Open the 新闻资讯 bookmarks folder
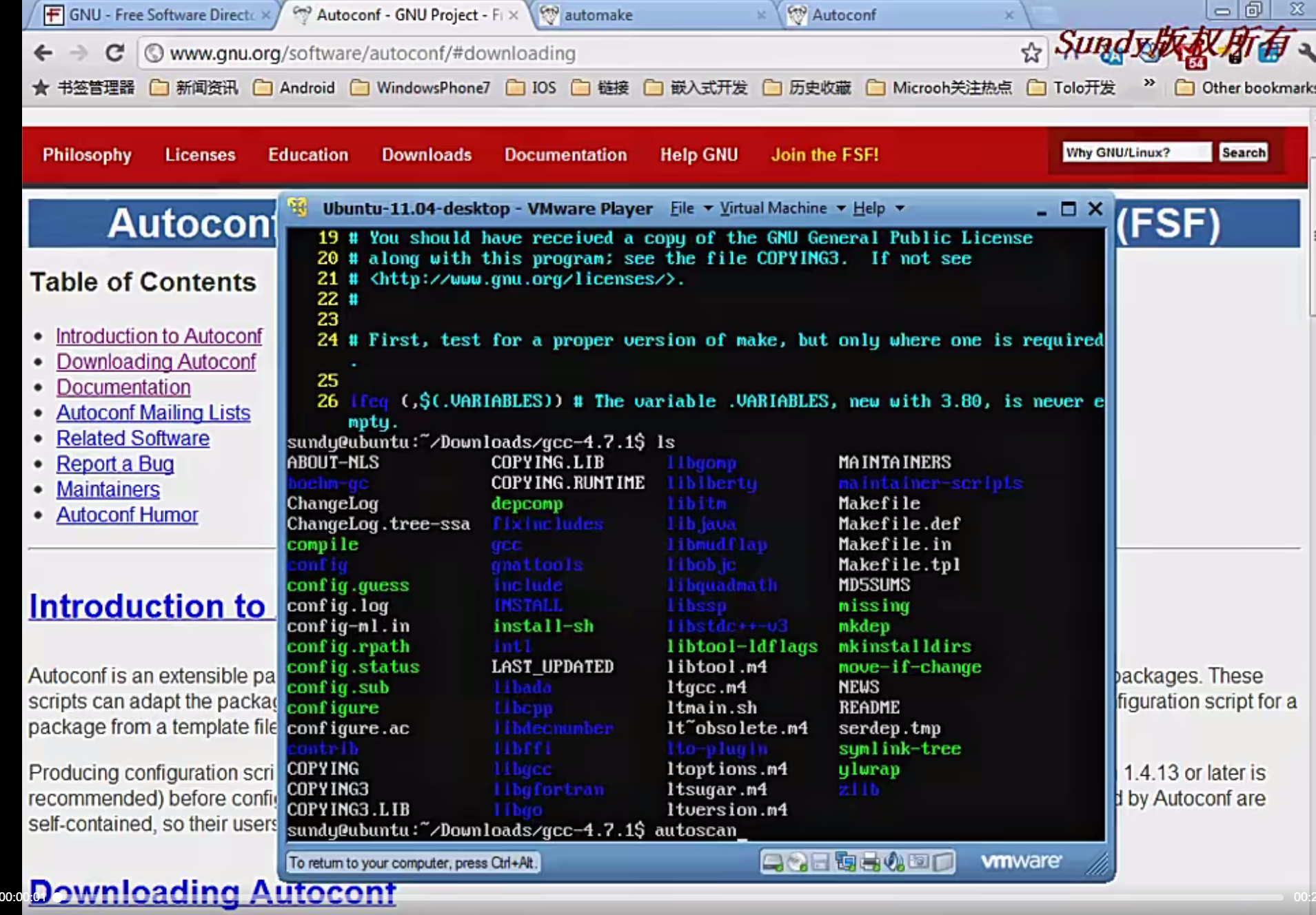This screenshot has width=1316, height=915. (194, 88)
